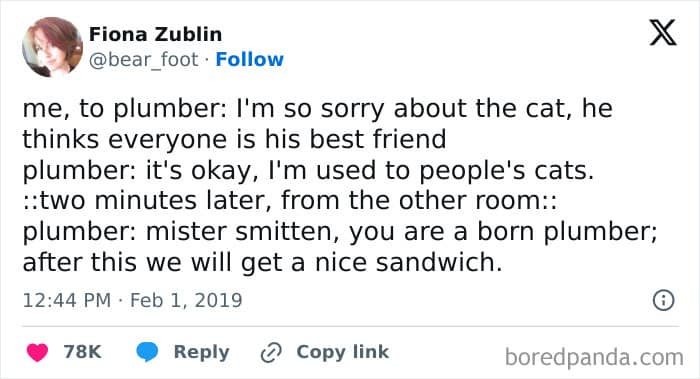Select the Reply text button
The width and height of the screenshot is (700, 379).
tap(201, 352)
